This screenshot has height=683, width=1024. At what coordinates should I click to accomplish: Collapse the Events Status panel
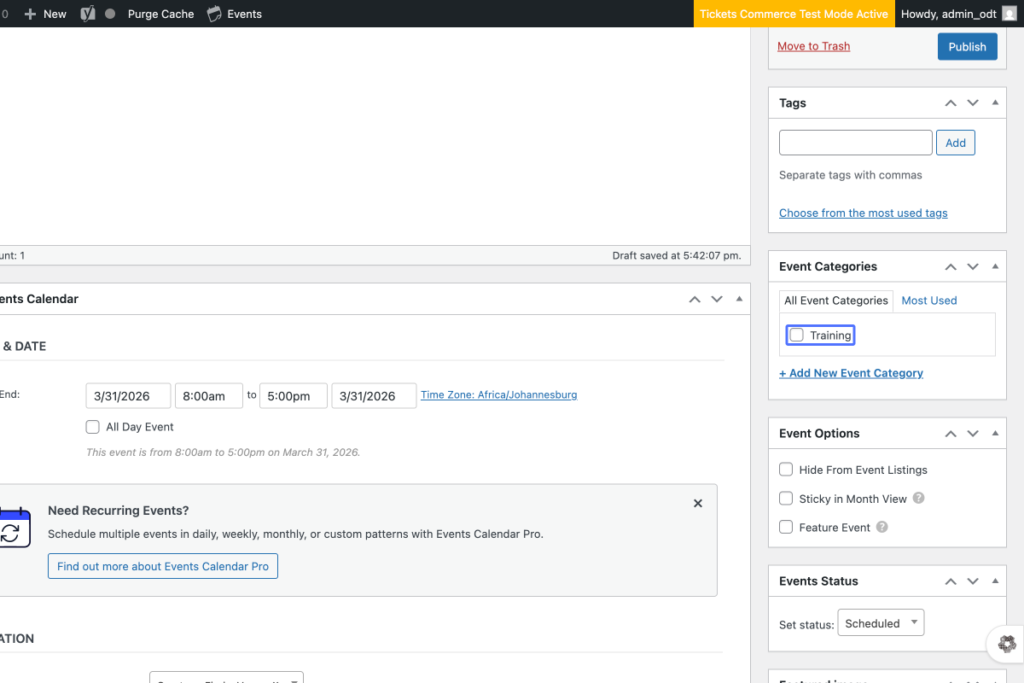tap(995, 580)
